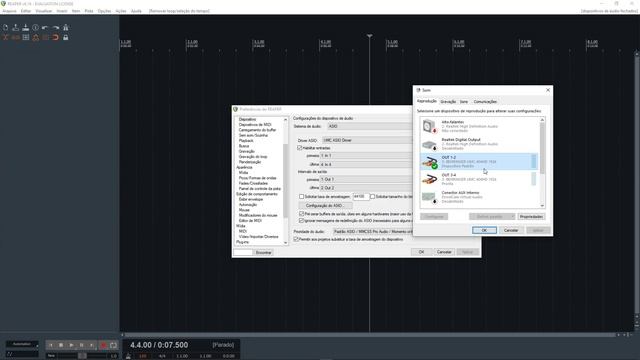Open the Visualizar menu
The width and height of the screenshot is (640, 360).
tap(44, 11)
